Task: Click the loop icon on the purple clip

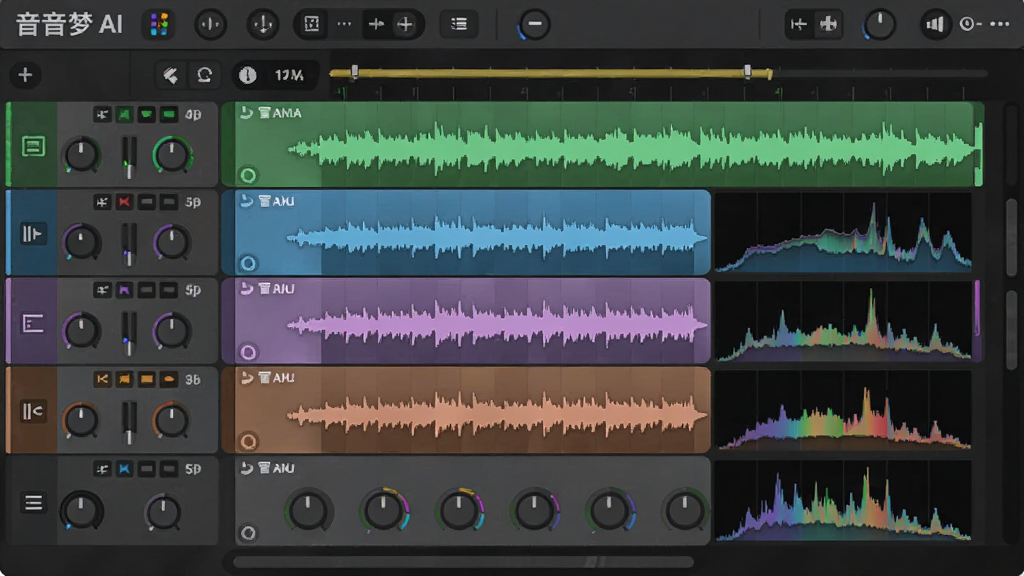Action: coord(246,289)
